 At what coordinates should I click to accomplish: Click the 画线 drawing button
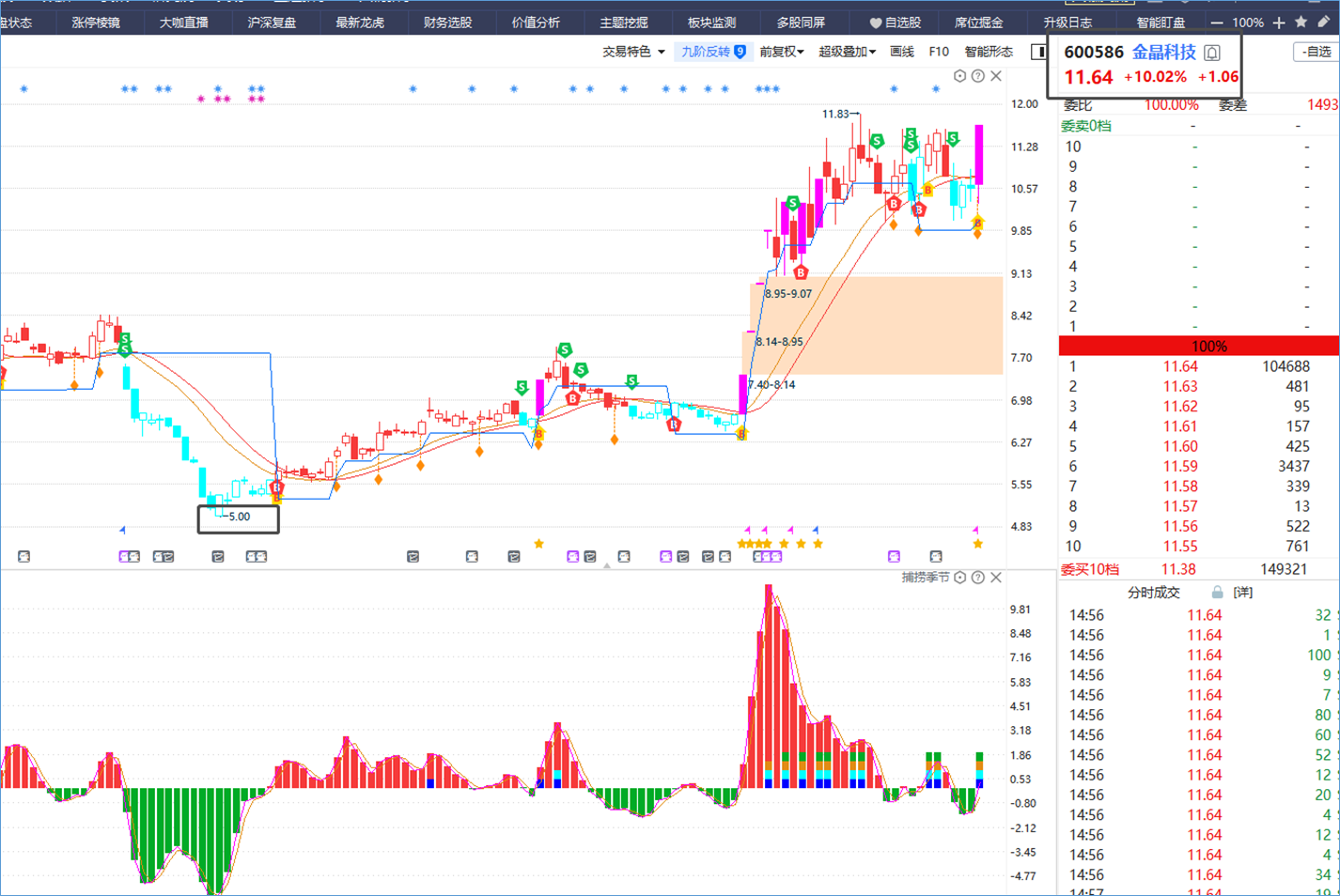902,52
